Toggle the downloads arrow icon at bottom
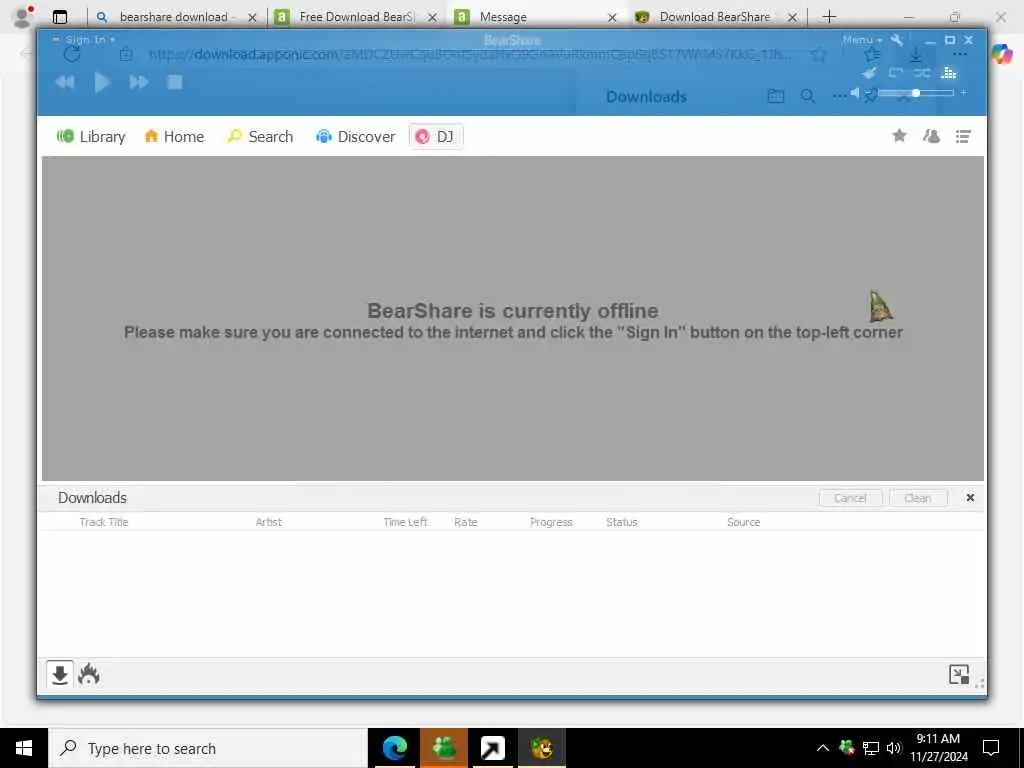The height and width of the screenshot is (768, 1024). 59,675
